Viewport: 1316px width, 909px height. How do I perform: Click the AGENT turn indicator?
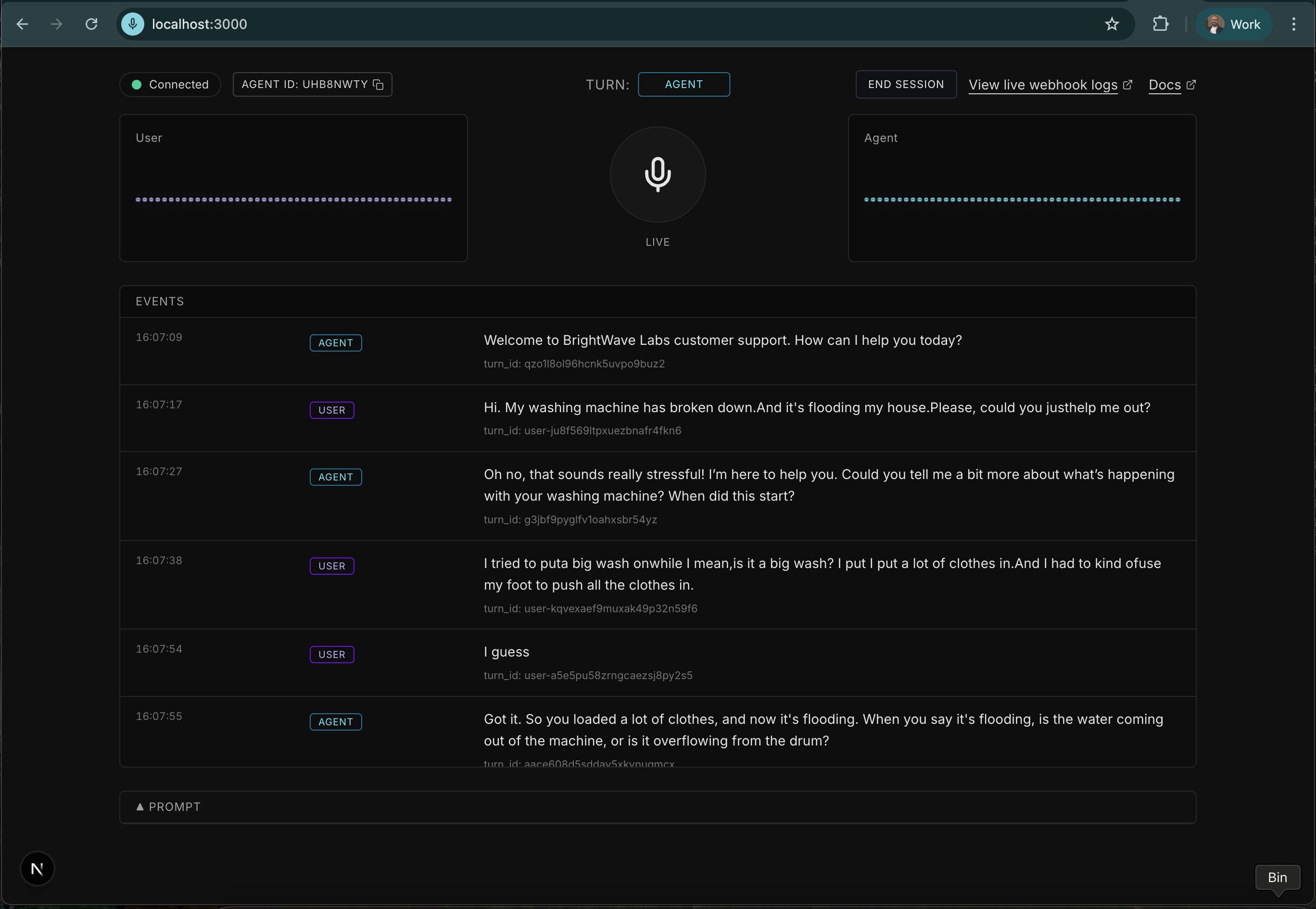pyautogui.click(x=683, y=84)
